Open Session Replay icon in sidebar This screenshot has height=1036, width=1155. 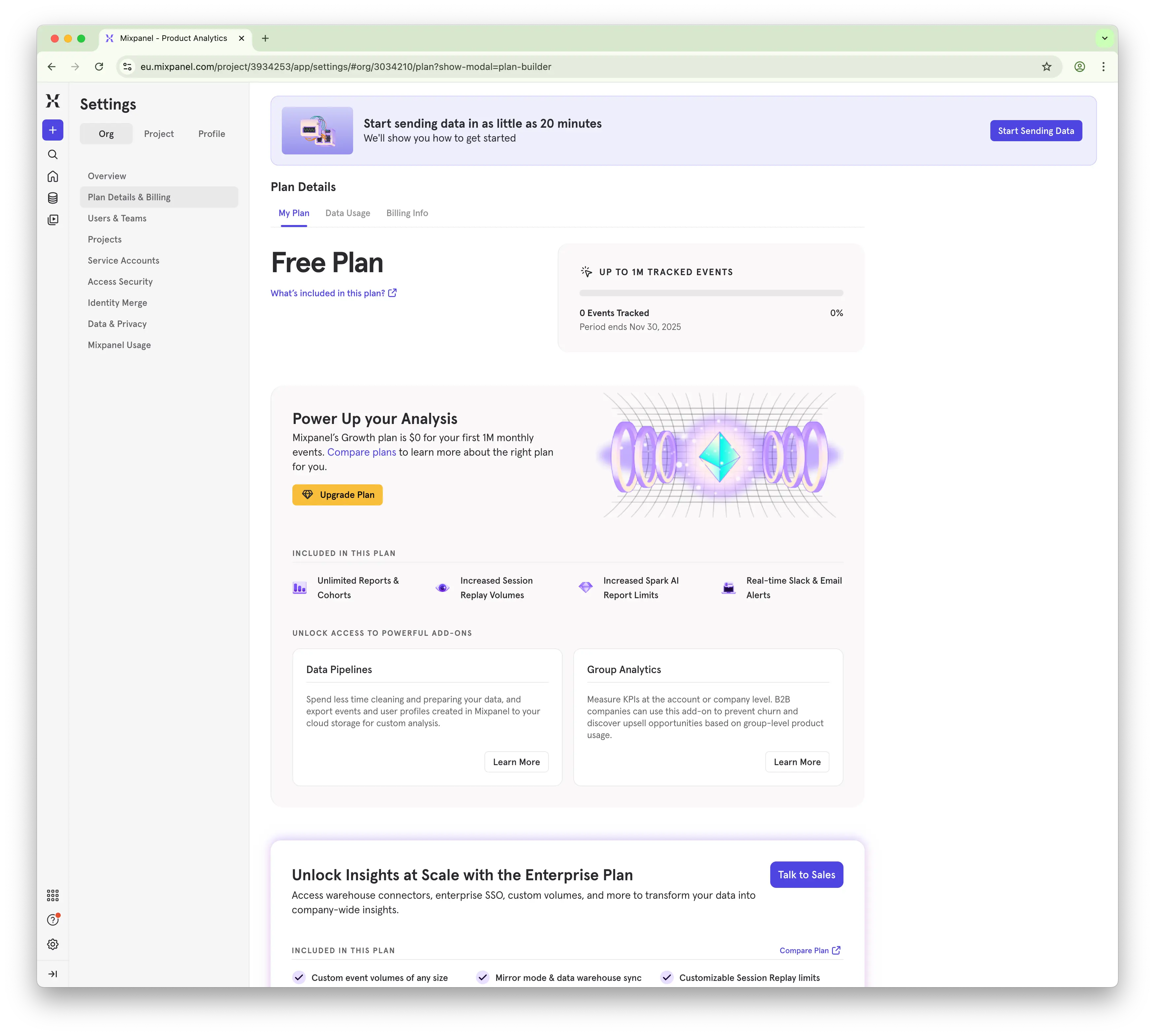coord(53,220)
